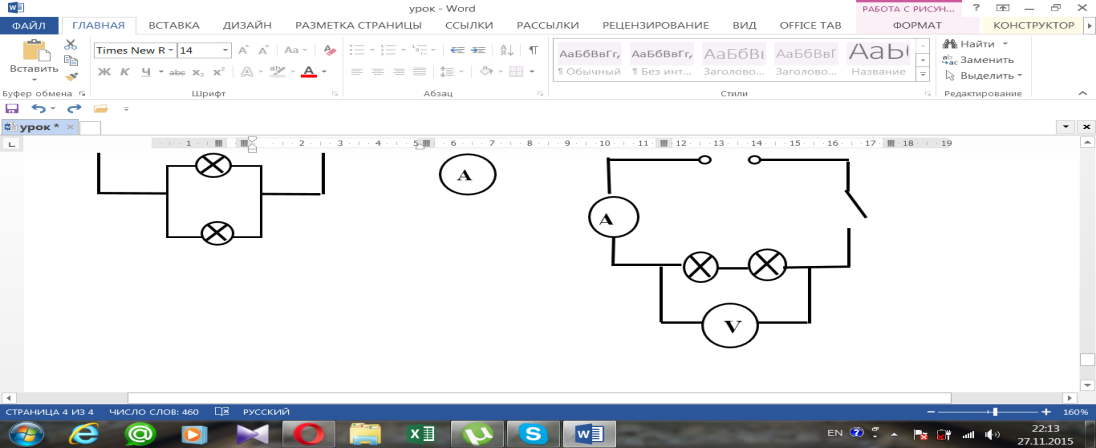The width and height of the screenshot is (1096, 448).
Task: Undo last action with blue arrow
Action: pos(38,108)
